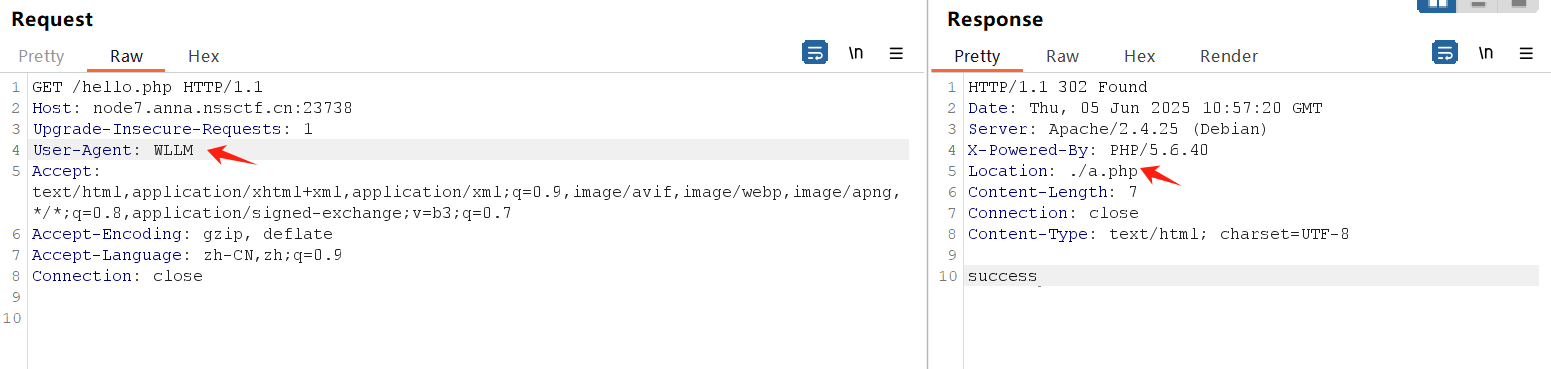1551x369 pixels.
Task: Click the Host header node7.anna.nssctf.cn:23738
Action: pyautogui.click(x=192, y=108)
